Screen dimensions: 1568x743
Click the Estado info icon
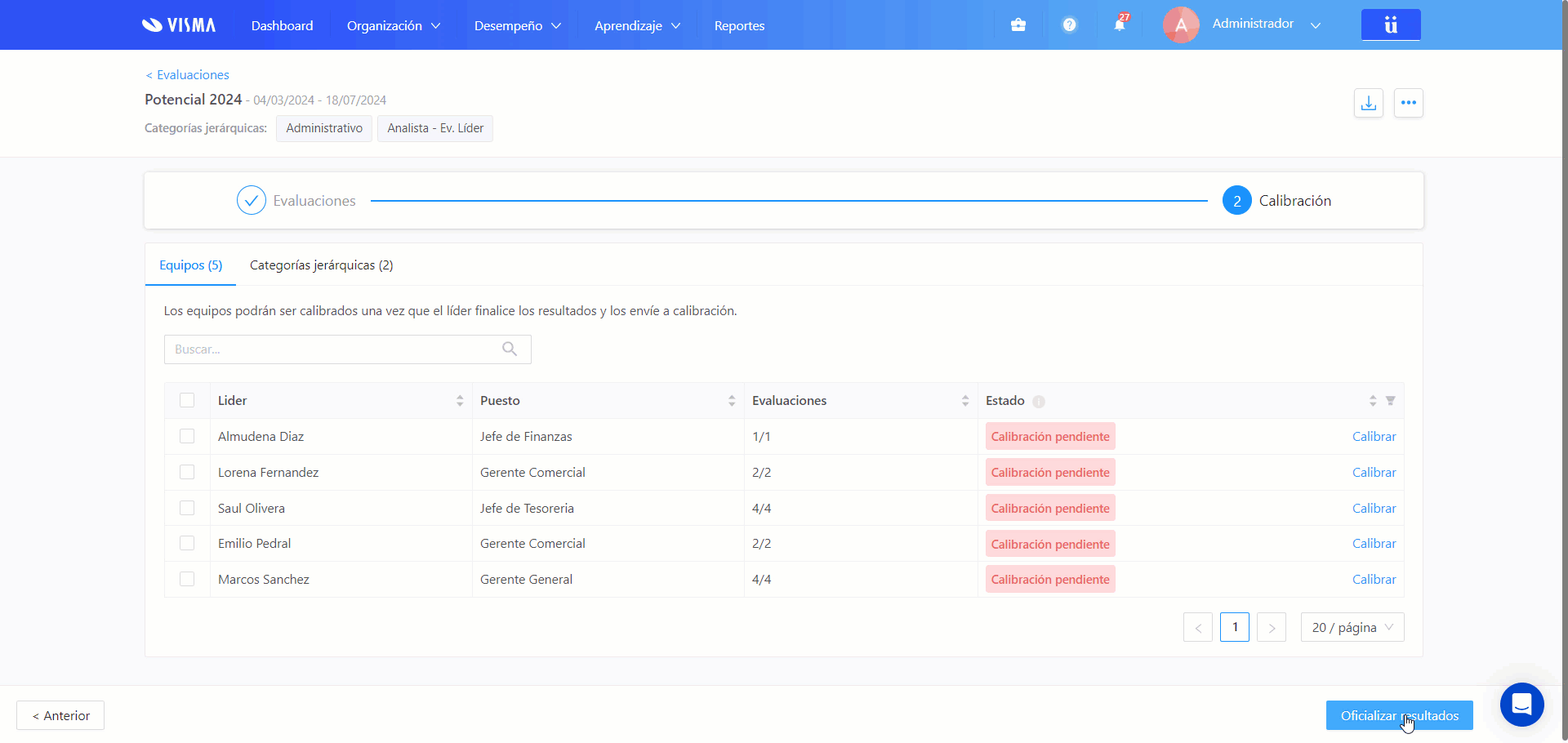pos(1039,402)
